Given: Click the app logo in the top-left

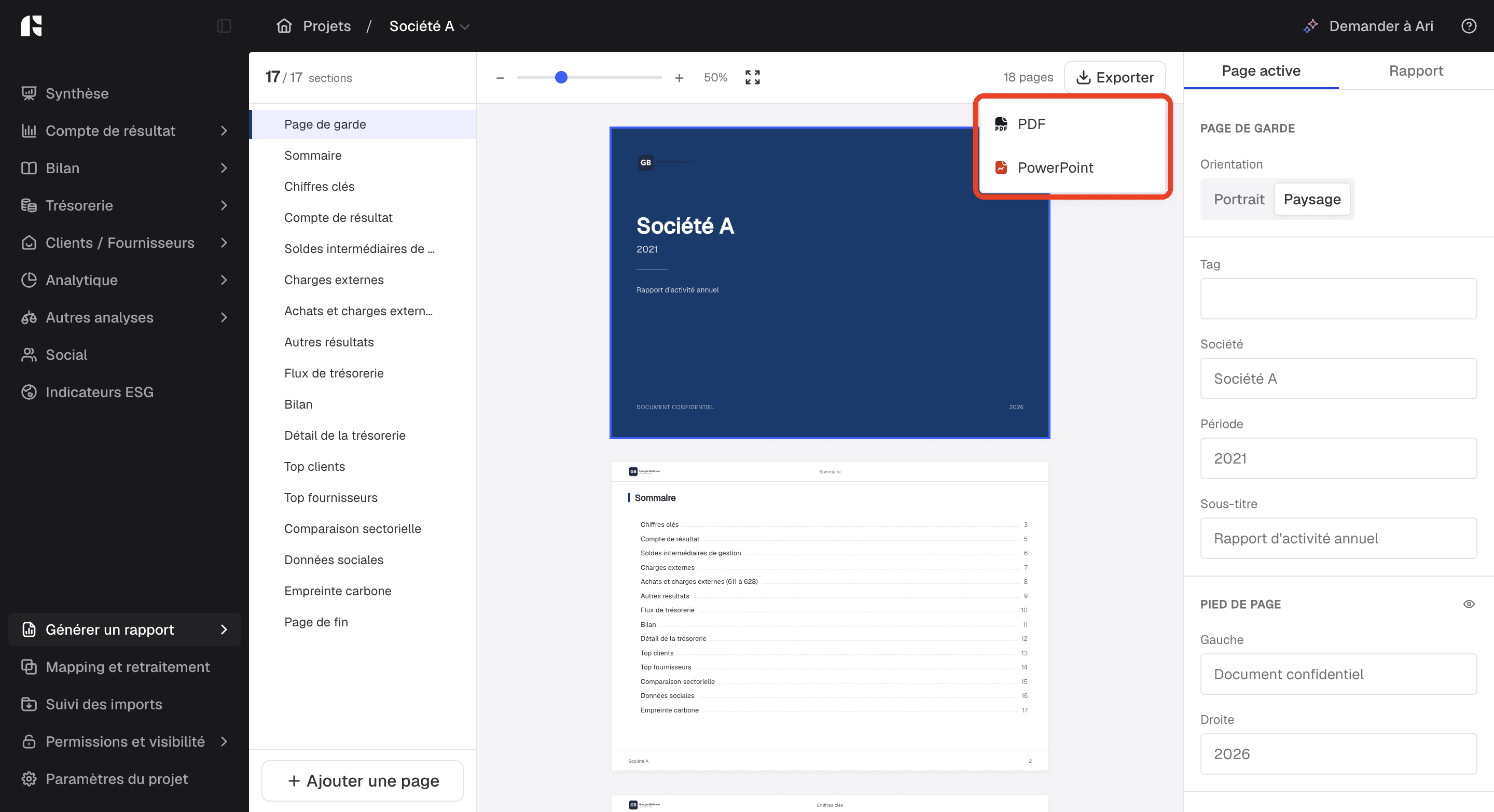Looking at the screenshot, I should click(x=31, y=26).
